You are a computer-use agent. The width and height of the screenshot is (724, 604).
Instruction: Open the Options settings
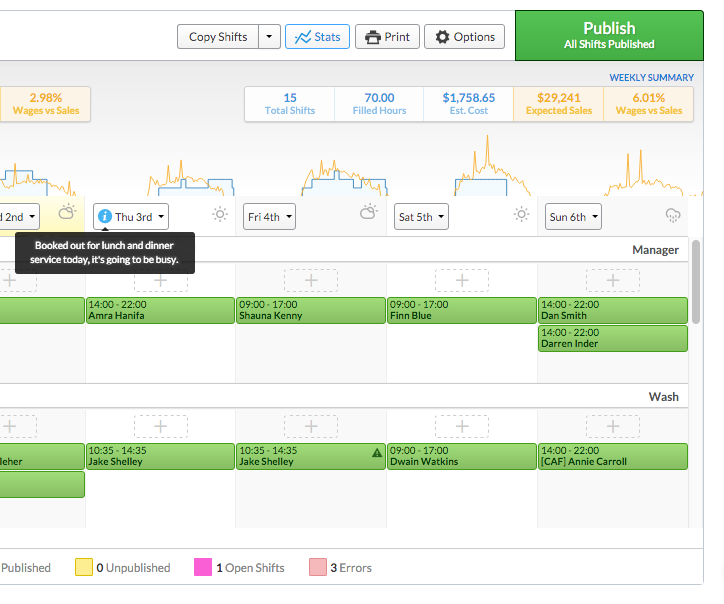click(x=464, y=37)
